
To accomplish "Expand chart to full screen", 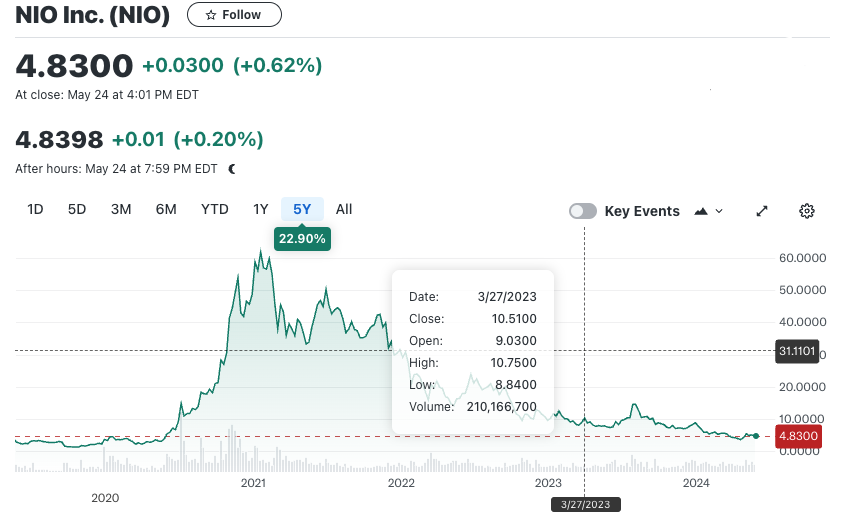I will tap(762, 211).
